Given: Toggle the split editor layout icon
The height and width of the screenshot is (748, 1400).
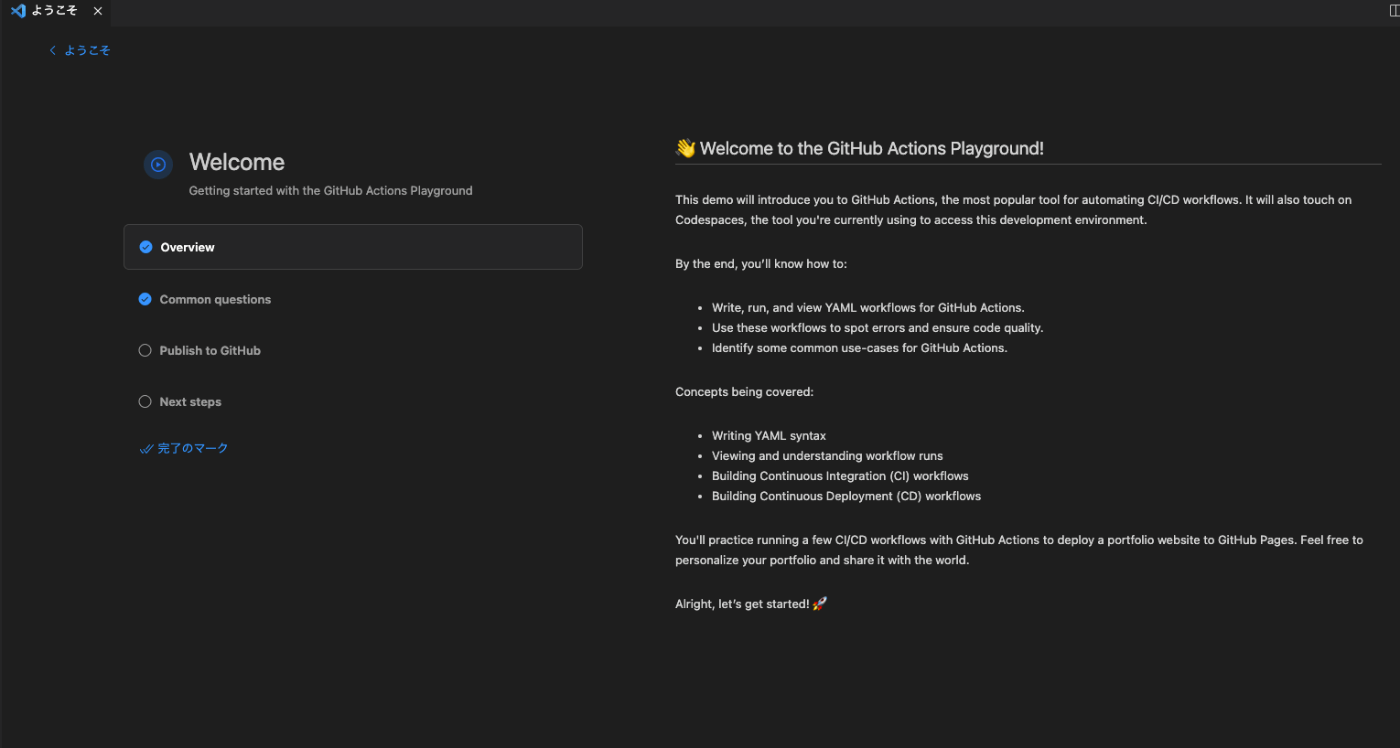Looking at the screenshot, I should pos(1394,11).
